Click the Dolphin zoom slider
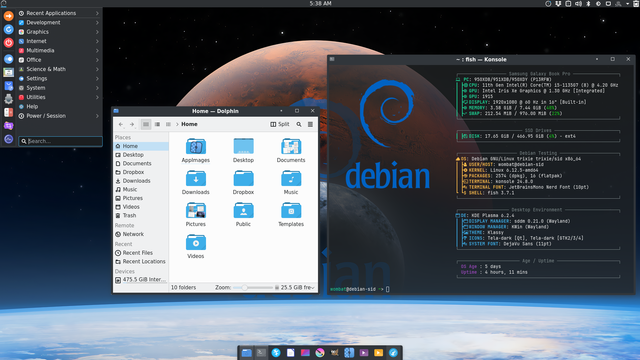Image resolution: width=640 pixels, height=360 pixels. coord(253,287)
